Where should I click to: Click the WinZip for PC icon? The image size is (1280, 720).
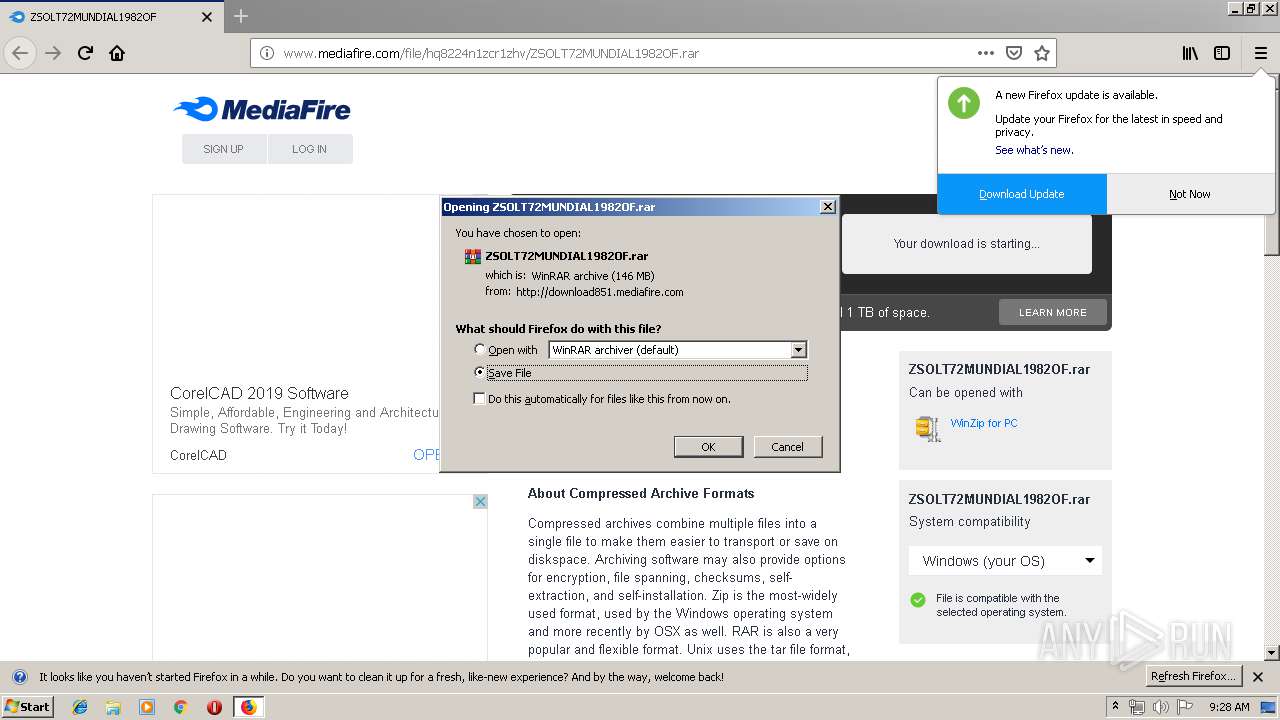click(x=927, y=428)
